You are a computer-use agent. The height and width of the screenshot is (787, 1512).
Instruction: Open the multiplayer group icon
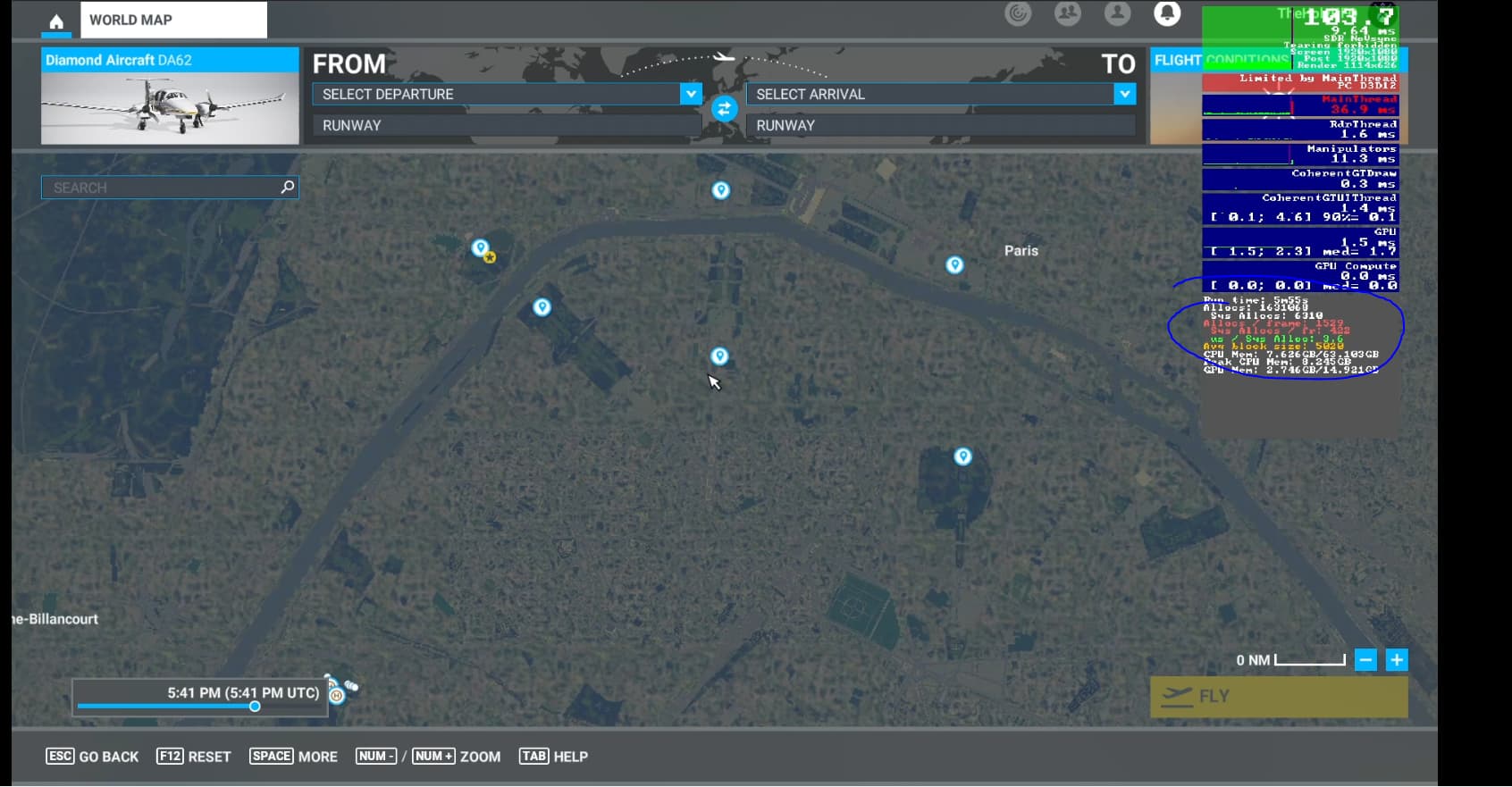(1067, 13)
